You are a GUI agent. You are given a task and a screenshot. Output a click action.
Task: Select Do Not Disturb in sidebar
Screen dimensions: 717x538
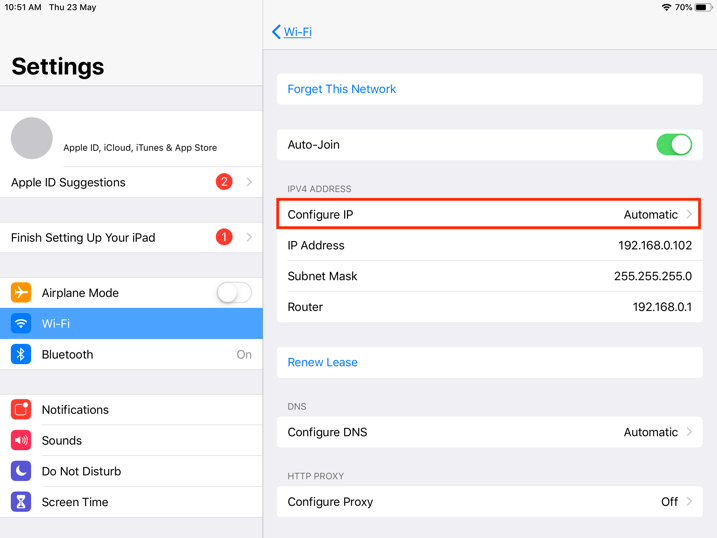pos(131,471)
